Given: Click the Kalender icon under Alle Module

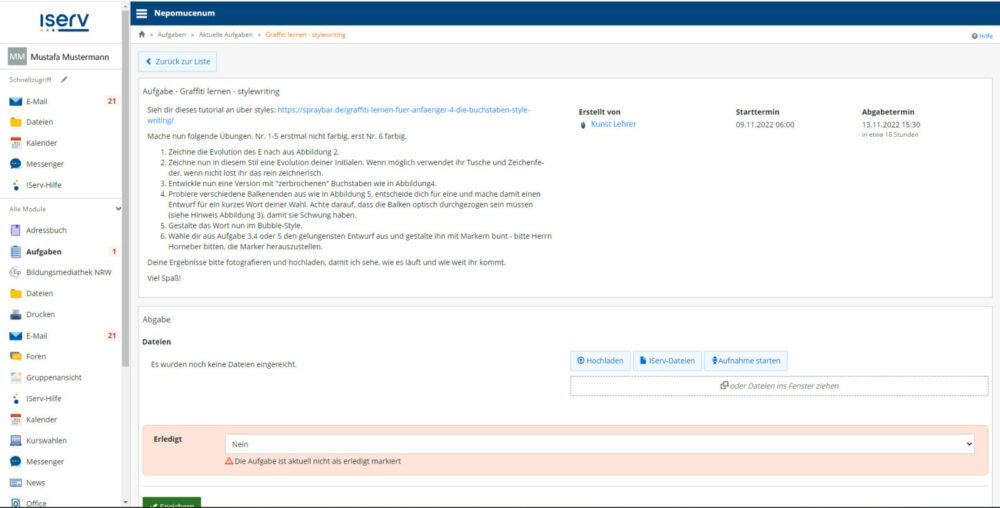Looking at the screenshot, I should tap(15, 419).
